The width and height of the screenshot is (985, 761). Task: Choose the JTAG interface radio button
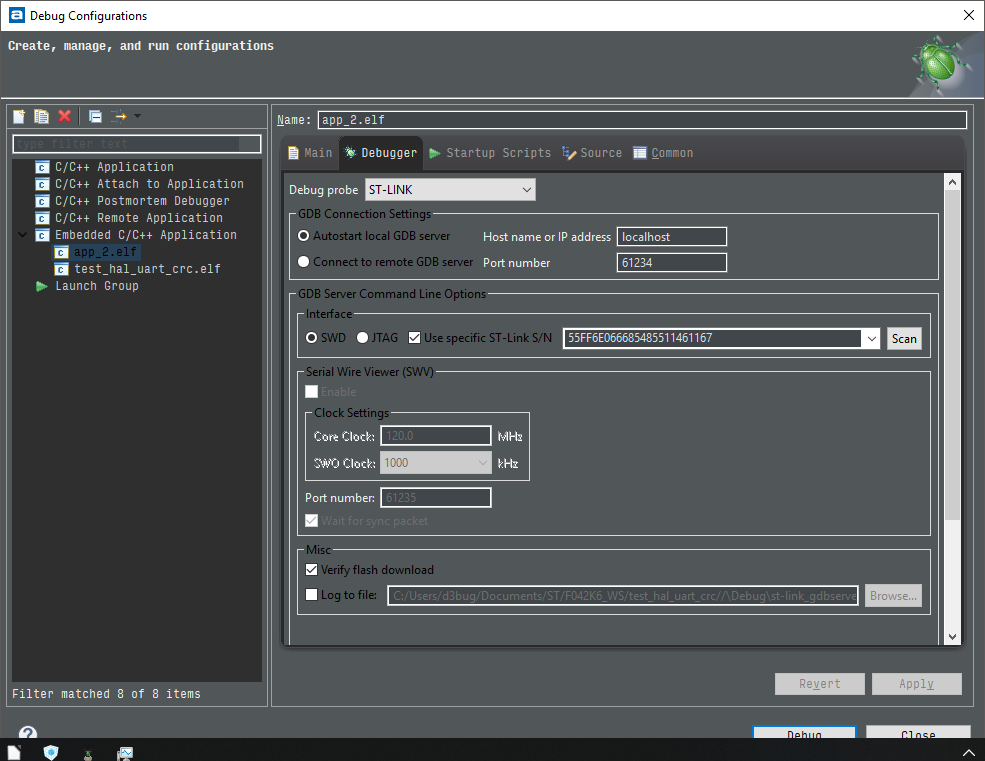click(x=362, y=338)
